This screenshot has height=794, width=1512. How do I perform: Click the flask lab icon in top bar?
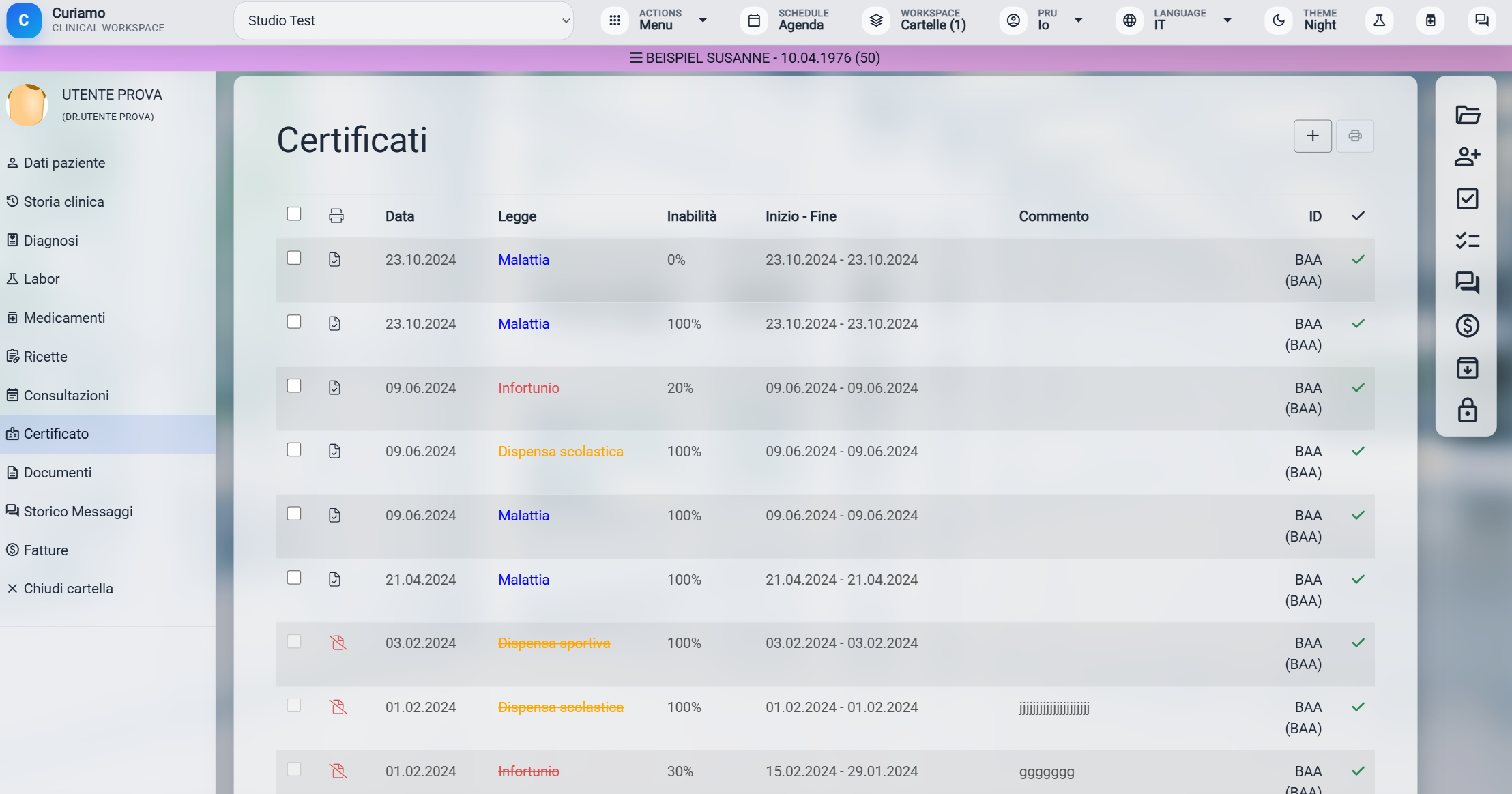pyautogui.click(x=1379, y=20)
